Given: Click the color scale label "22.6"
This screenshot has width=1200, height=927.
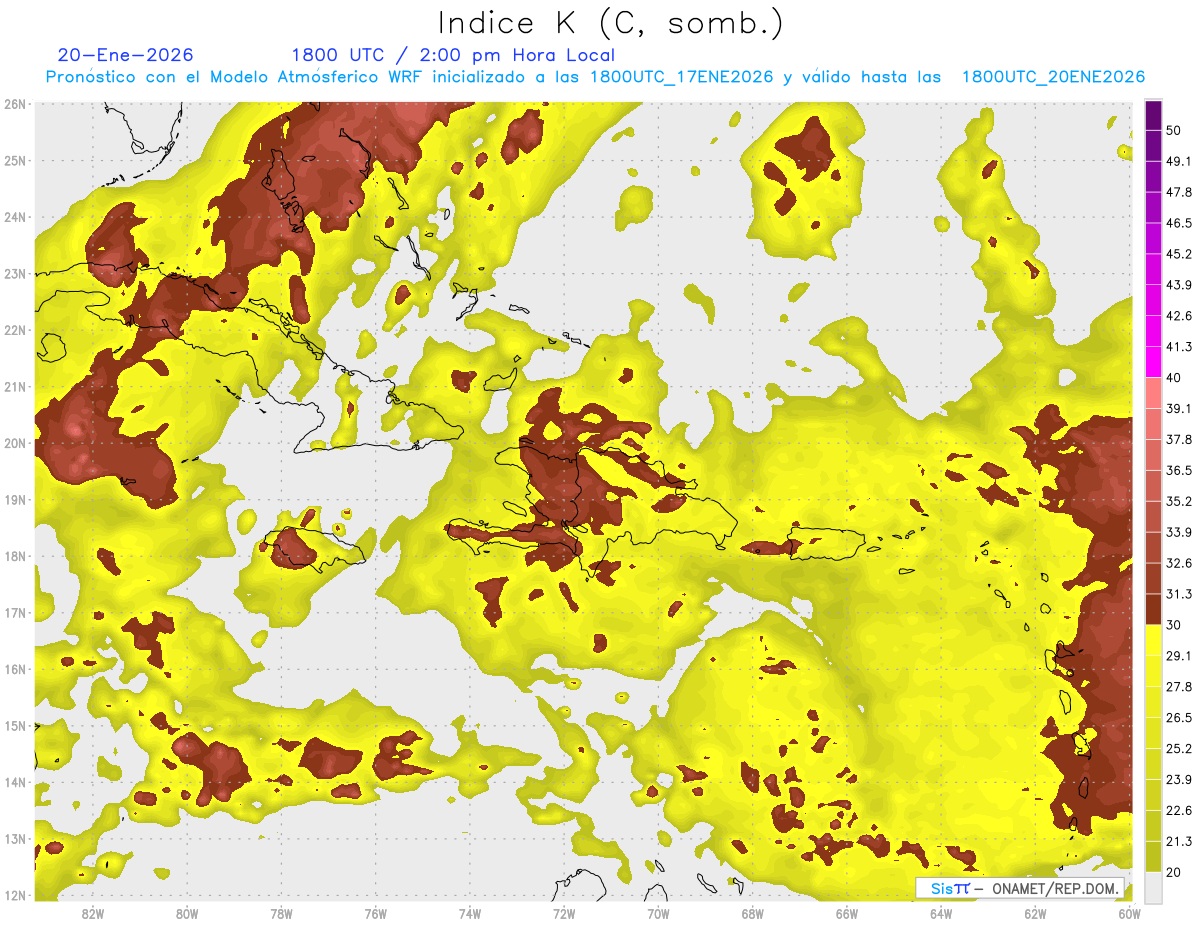Looking at the screenshot, I should (1178, 811).
